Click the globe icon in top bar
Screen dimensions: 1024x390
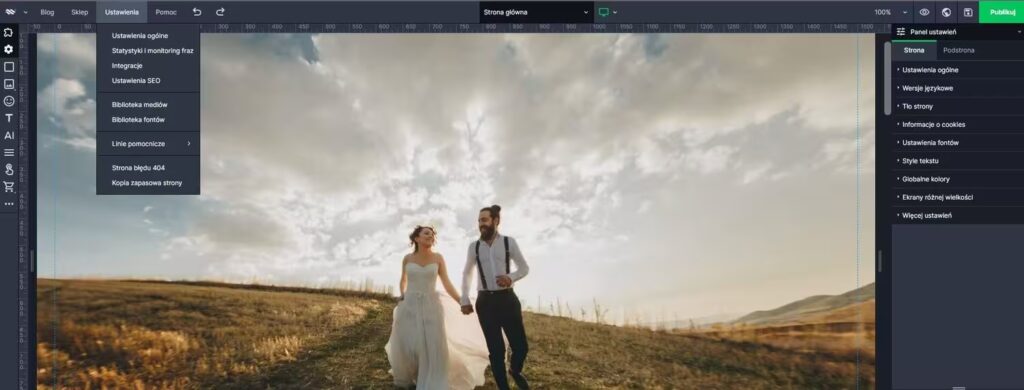coord(946,12)
